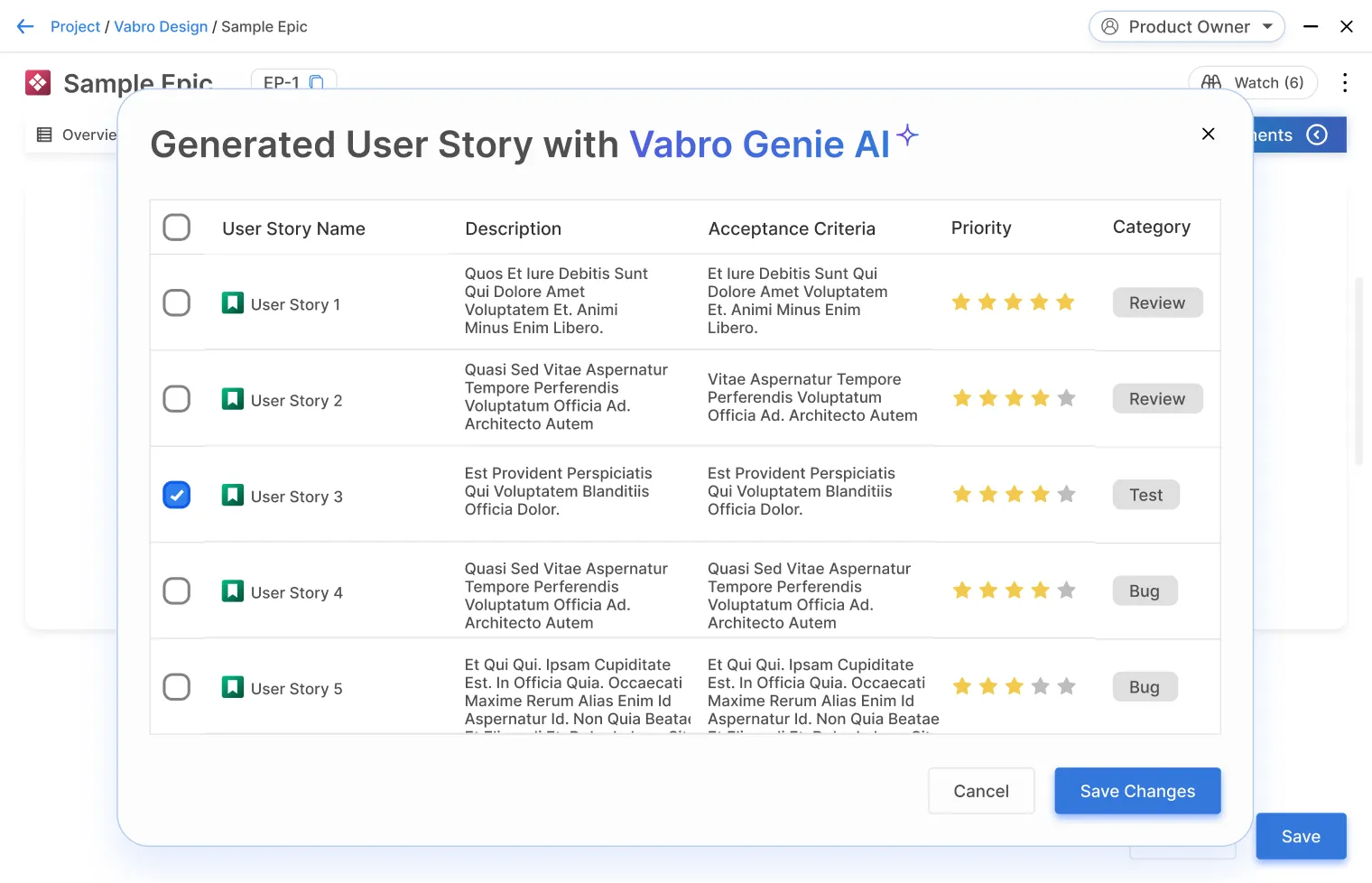
Task: Check the User Story 5 checkbox
Action: [177, 687]
